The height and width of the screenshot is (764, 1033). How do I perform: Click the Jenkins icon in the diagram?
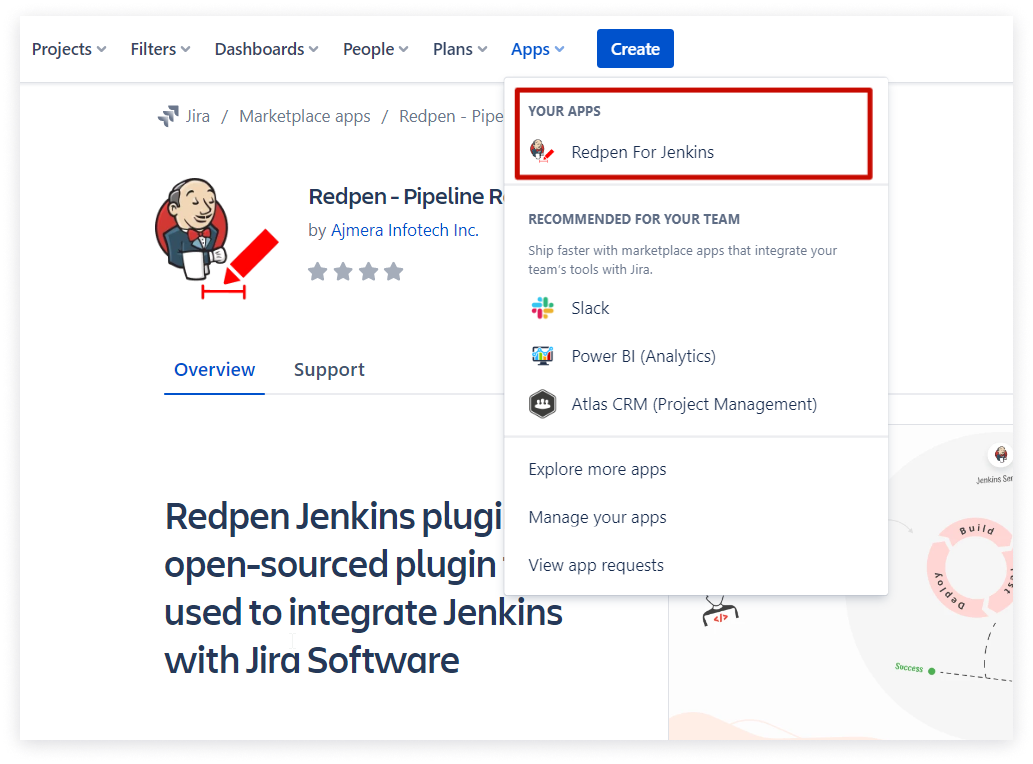1001,454
